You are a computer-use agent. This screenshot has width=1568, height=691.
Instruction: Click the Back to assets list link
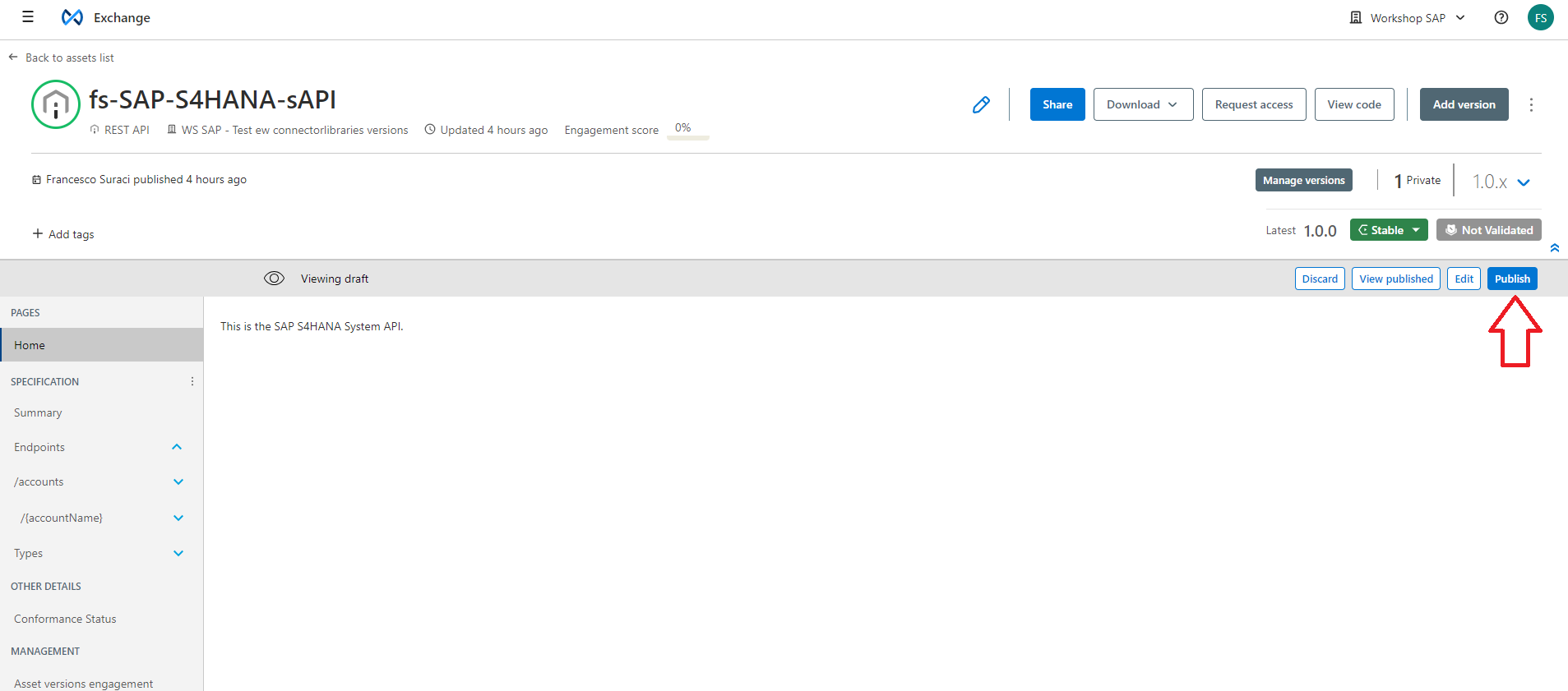point(69,58)
